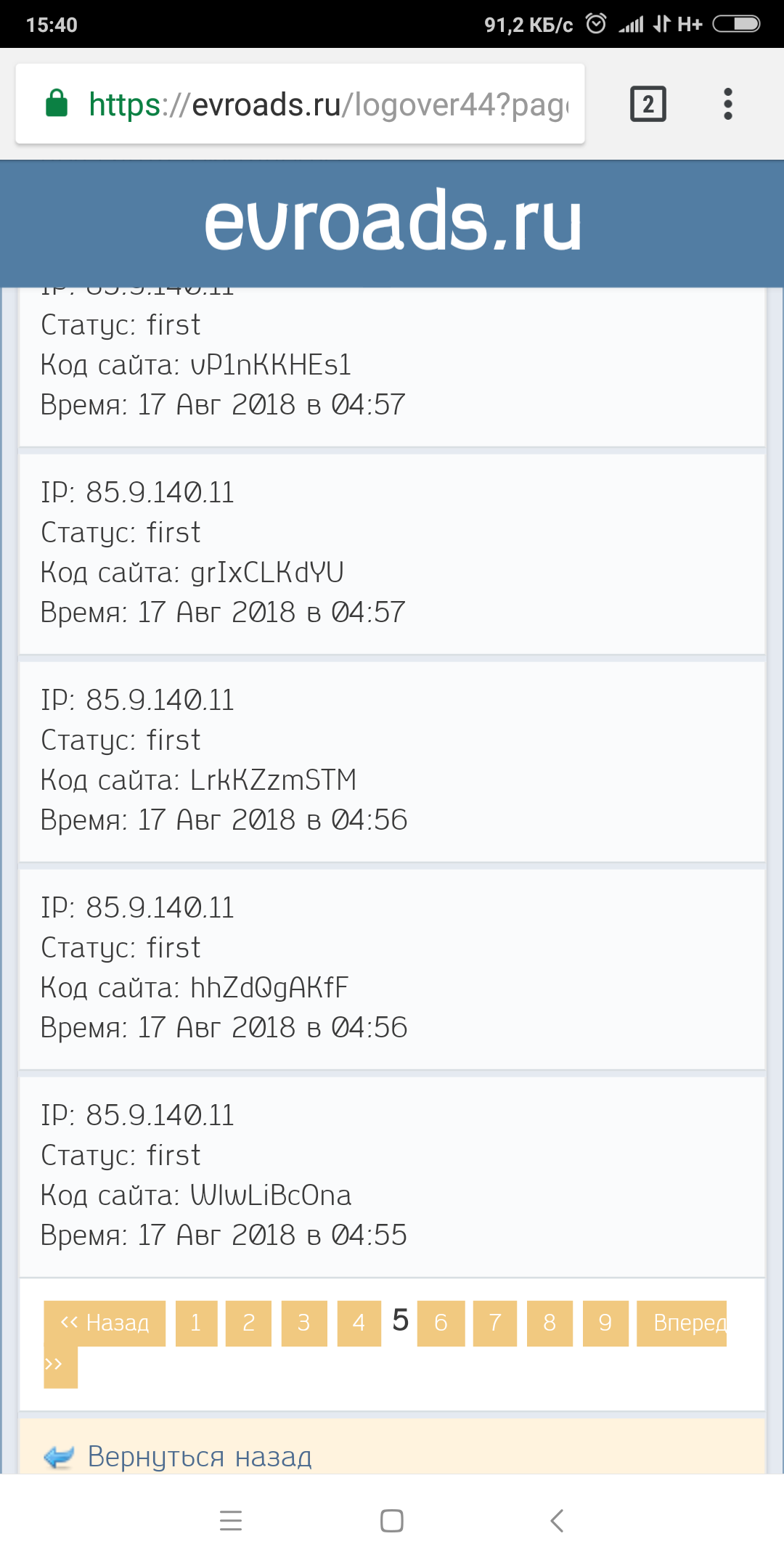
Task: Click the «Назад» previous page button
Action: pos(105,1323)
